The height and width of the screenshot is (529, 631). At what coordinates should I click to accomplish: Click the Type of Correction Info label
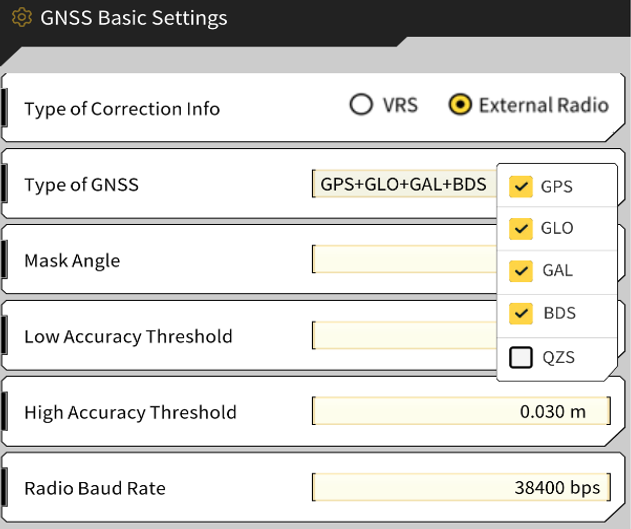(x=122, y=109)
